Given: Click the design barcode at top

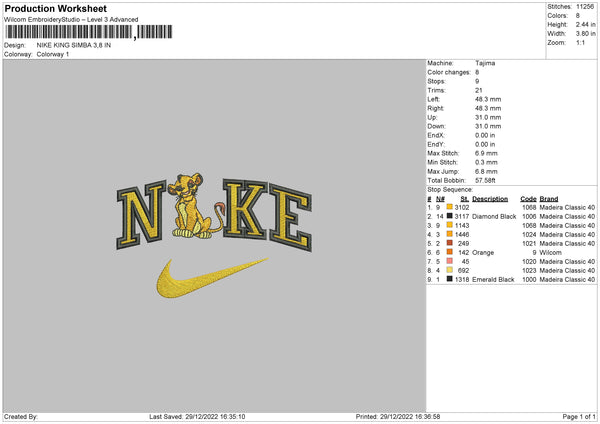Looking at the screenshot, I should click(88, 32).
